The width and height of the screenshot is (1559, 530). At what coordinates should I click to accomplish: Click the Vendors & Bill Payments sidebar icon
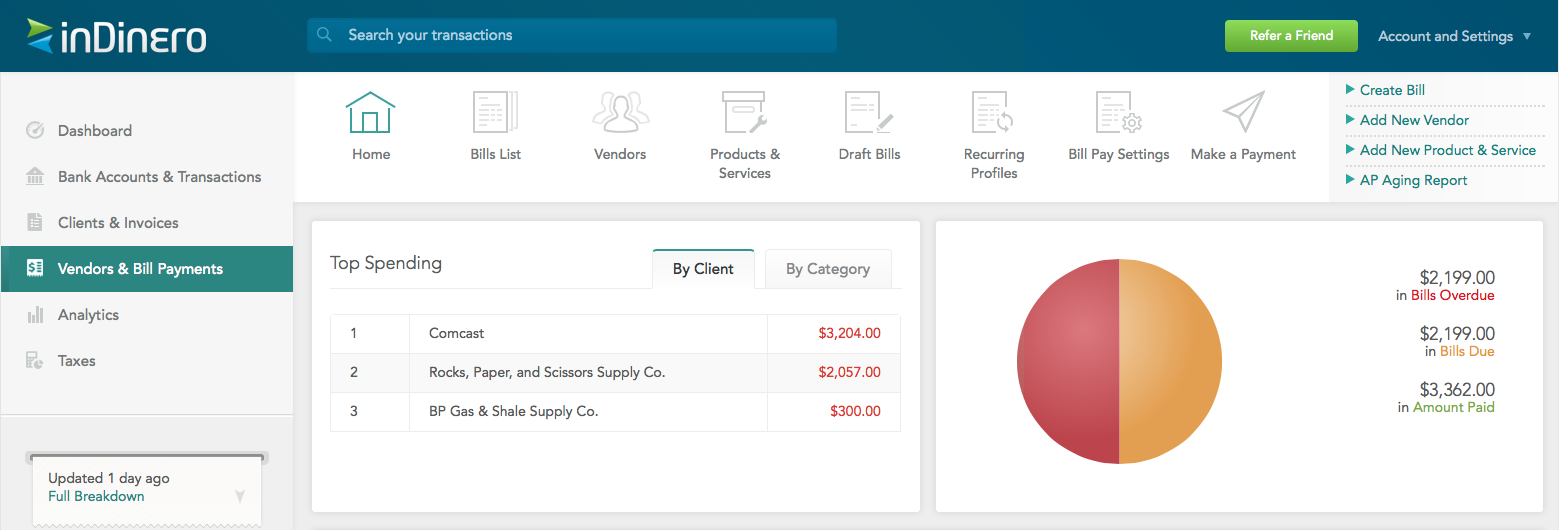click(x=35, y=269)
